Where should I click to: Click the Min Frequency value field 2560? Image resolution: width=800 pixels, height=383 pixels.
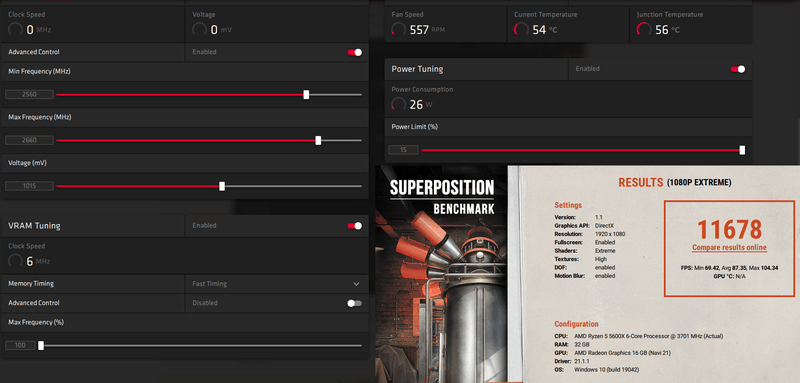(29, 94)
